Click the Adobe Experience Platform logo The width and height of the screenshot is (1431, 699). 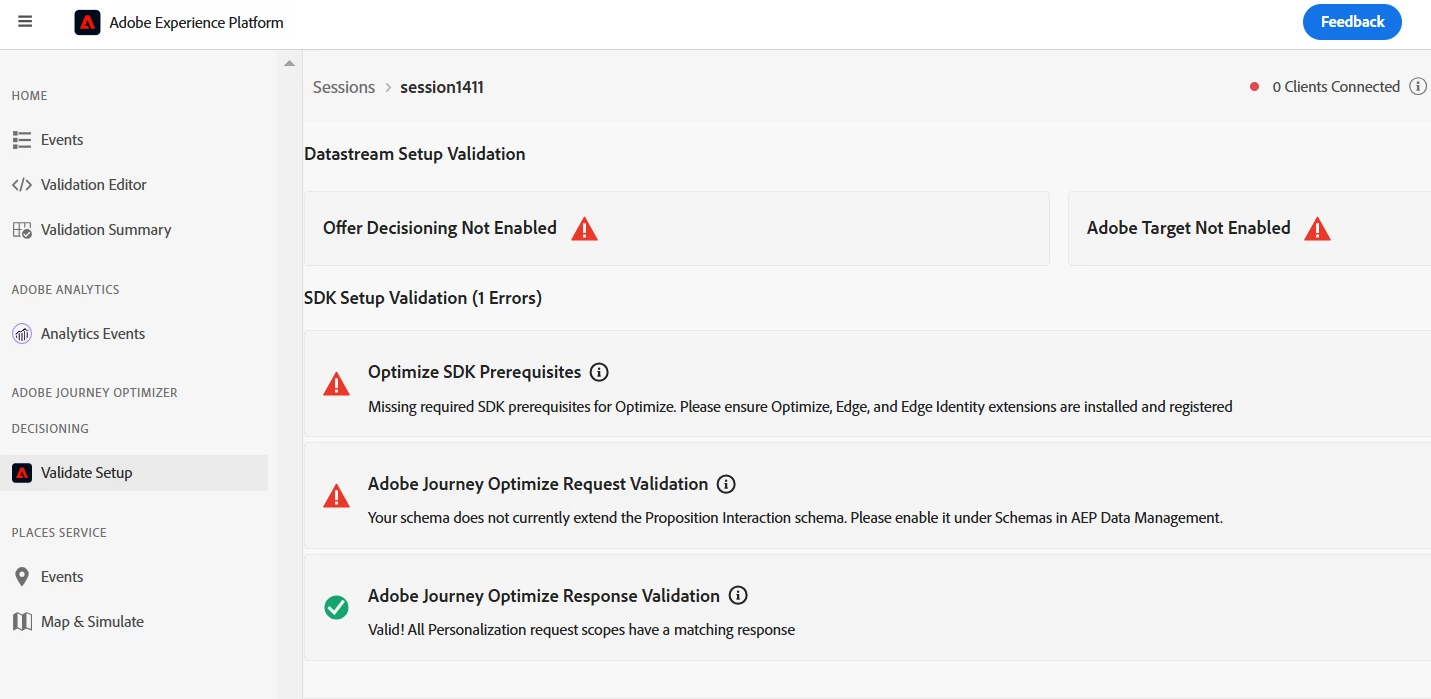pyautogui.click(x=87, y=22)
